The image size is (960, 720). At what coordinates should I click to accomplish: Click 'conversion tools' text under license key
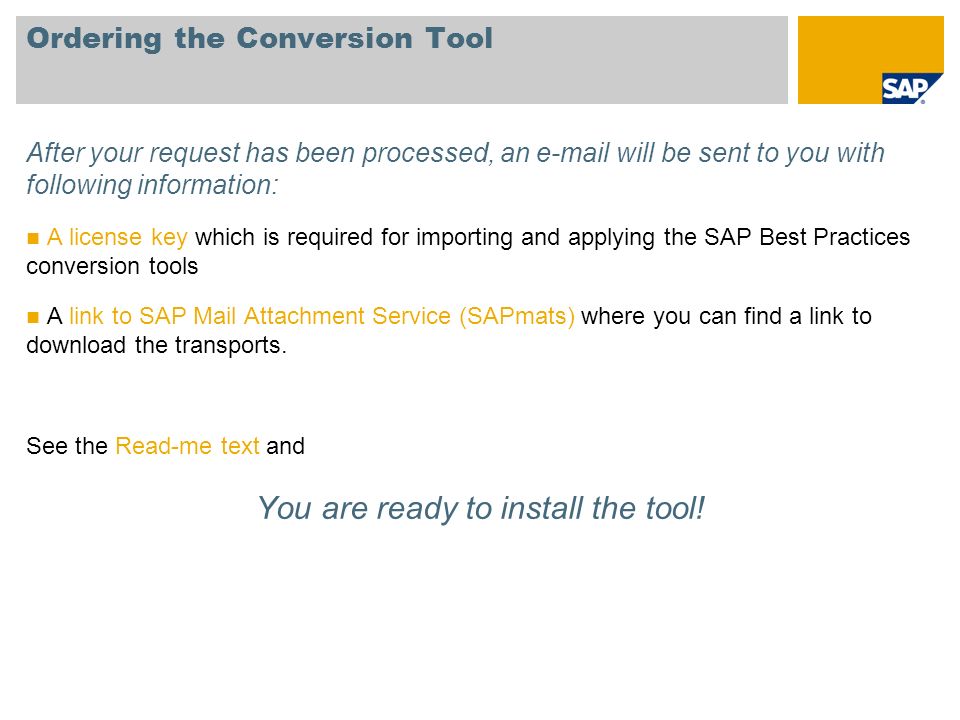tap(112, 266)
